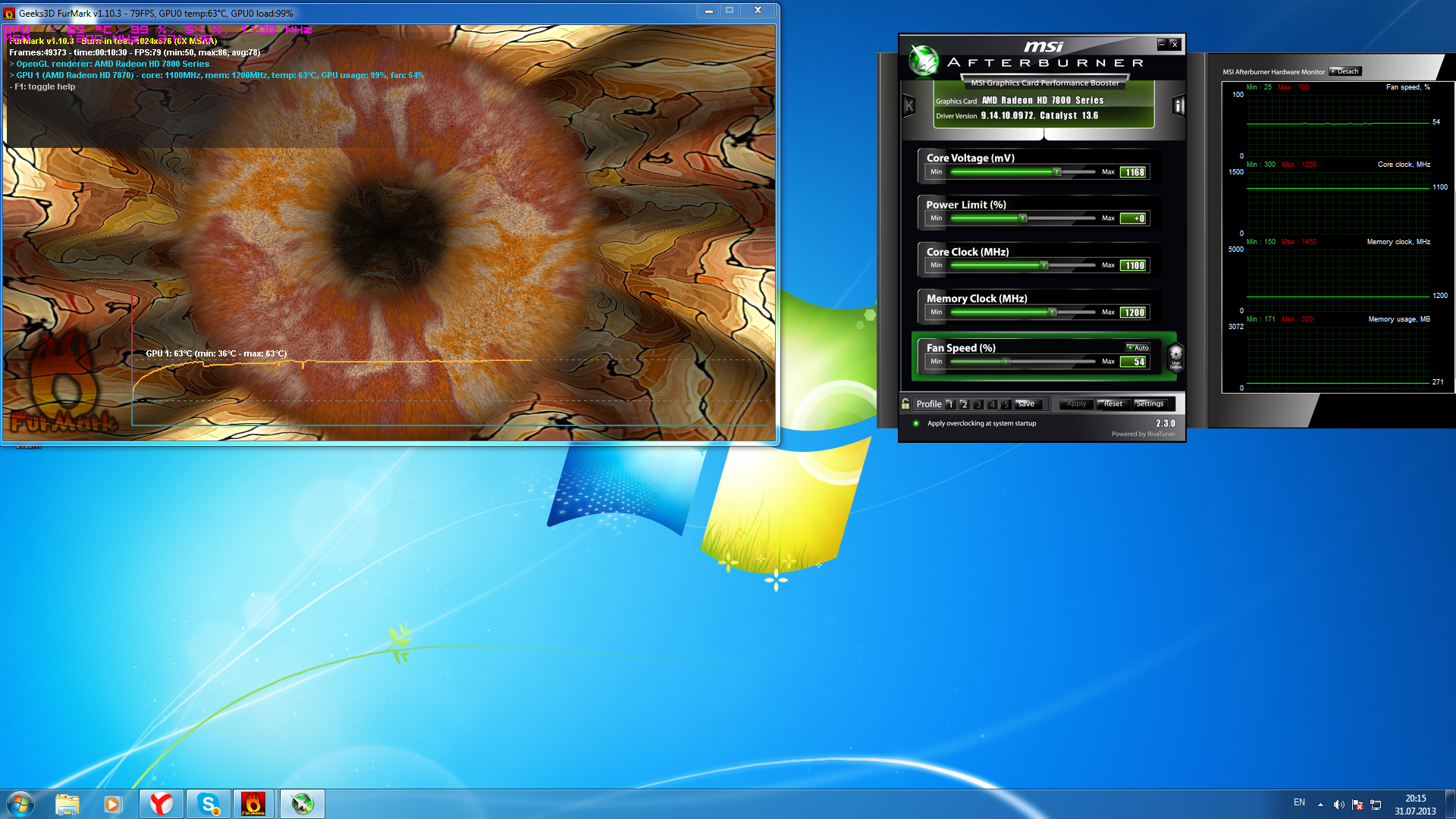
Task: Click the Memory Clock slider handle
Action: click(1053, 312)
